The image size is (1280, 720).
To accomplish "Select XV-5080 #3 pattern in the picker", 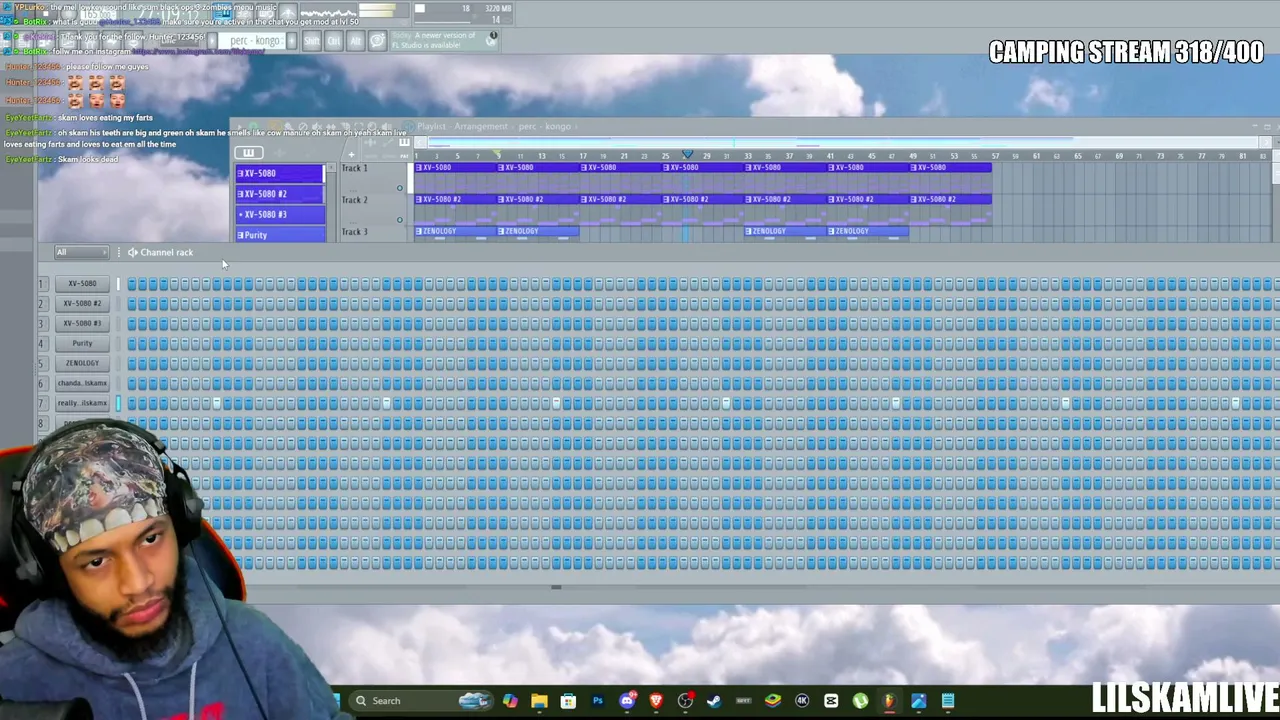I will 280,214.
